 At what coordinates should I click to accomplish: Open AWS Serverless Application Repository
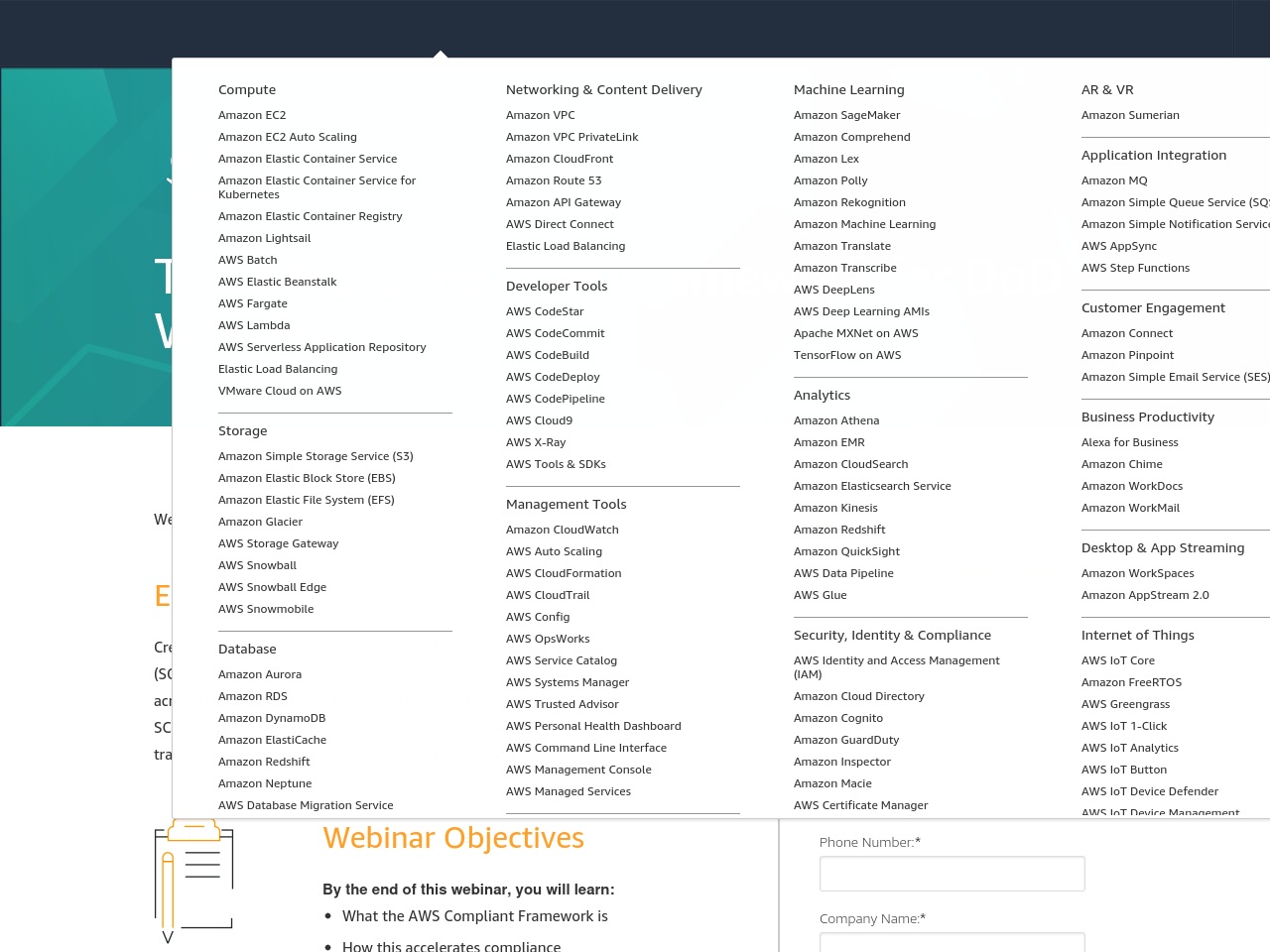322,347
